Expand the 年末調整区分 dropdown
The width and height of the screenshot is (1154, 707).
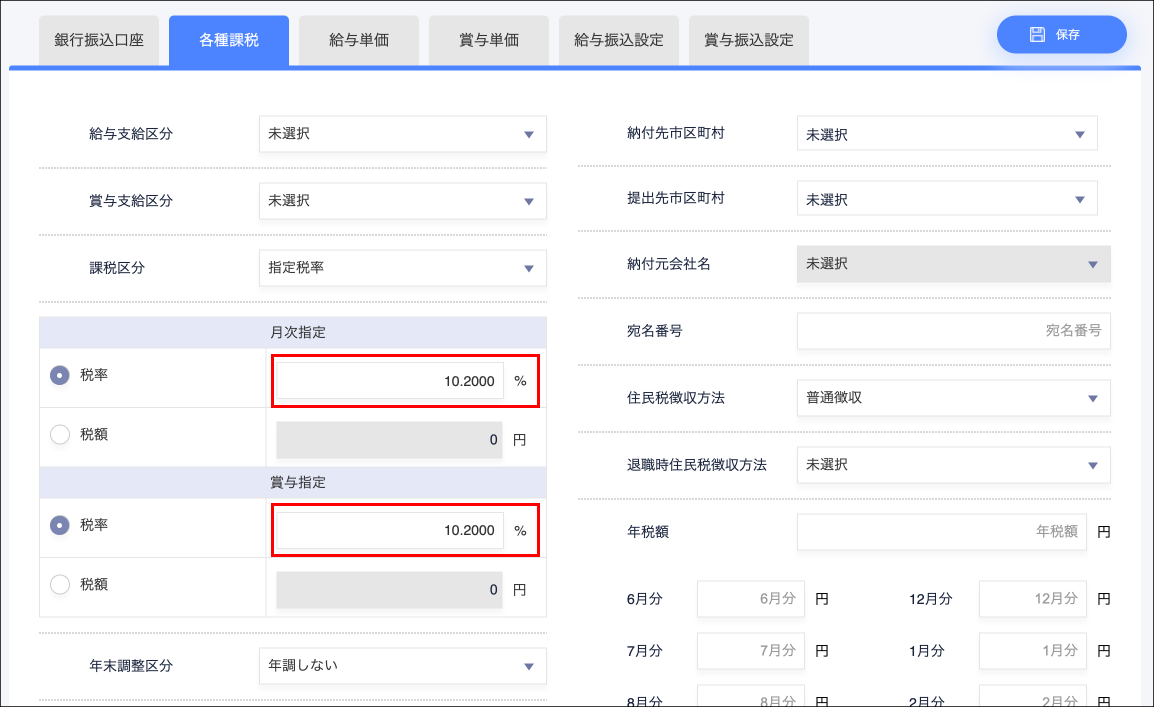(402, 665)
